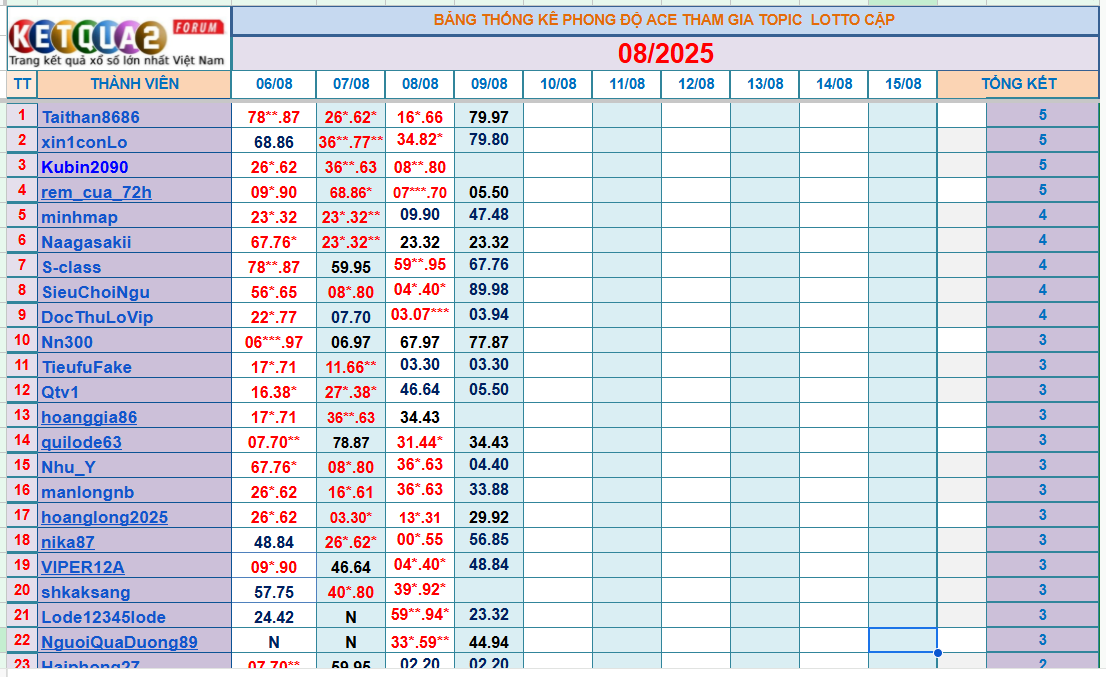Viewport: 1106px width, 677px height.
Task: Click manlongnb's 09/08 value 33.88
Action: [x=489, y=489]
